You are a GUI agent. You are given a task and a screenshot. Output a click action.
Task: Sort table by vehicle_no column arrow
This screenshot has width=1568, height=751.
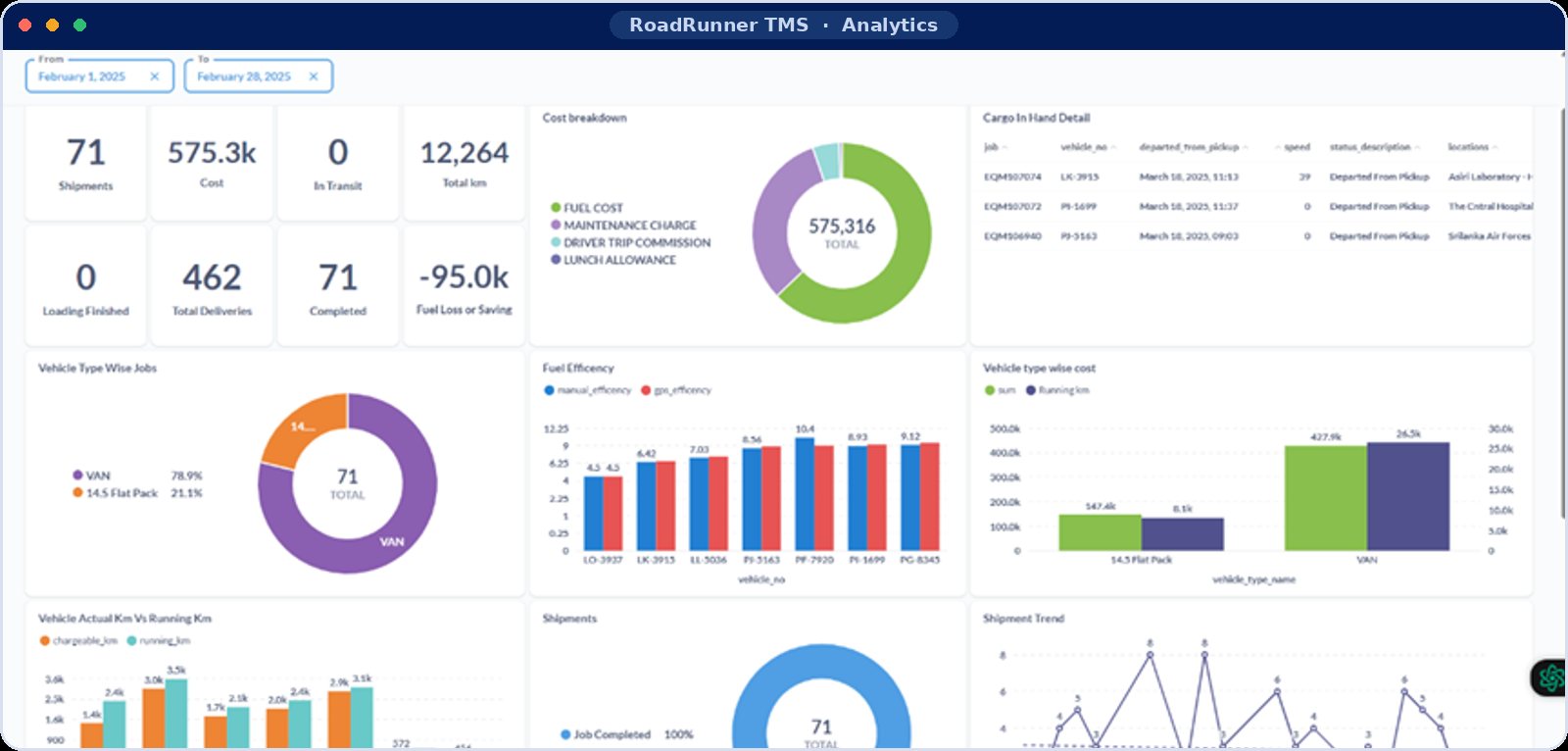click(x=1113, y=148)
